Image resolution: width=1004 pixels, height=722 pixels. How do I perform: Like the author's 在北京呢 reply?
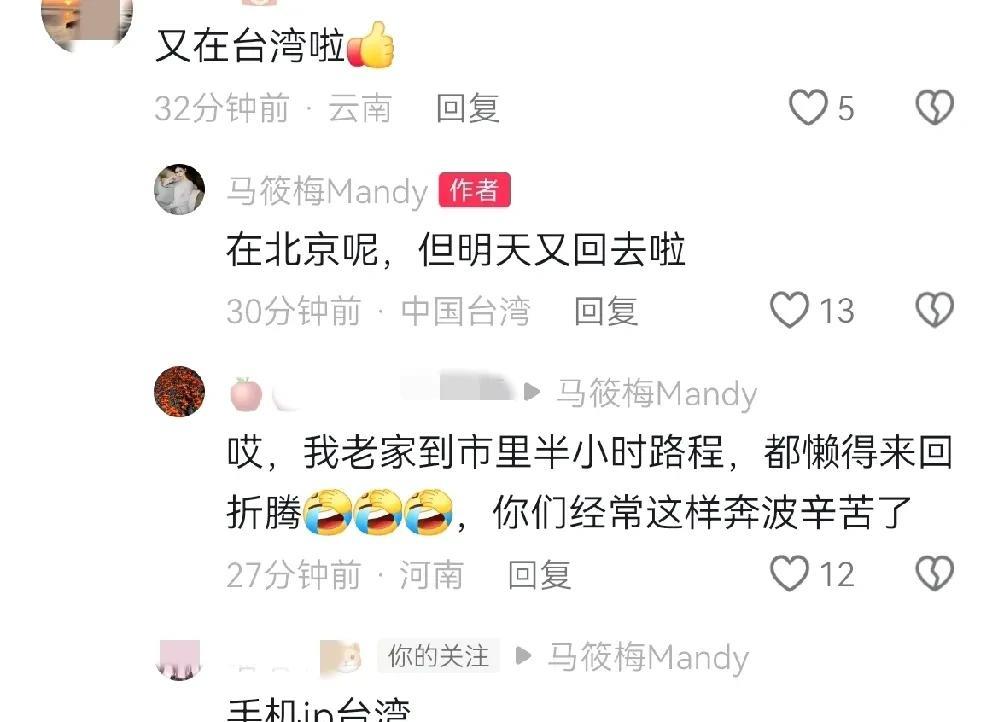click(x=789, y=310)
